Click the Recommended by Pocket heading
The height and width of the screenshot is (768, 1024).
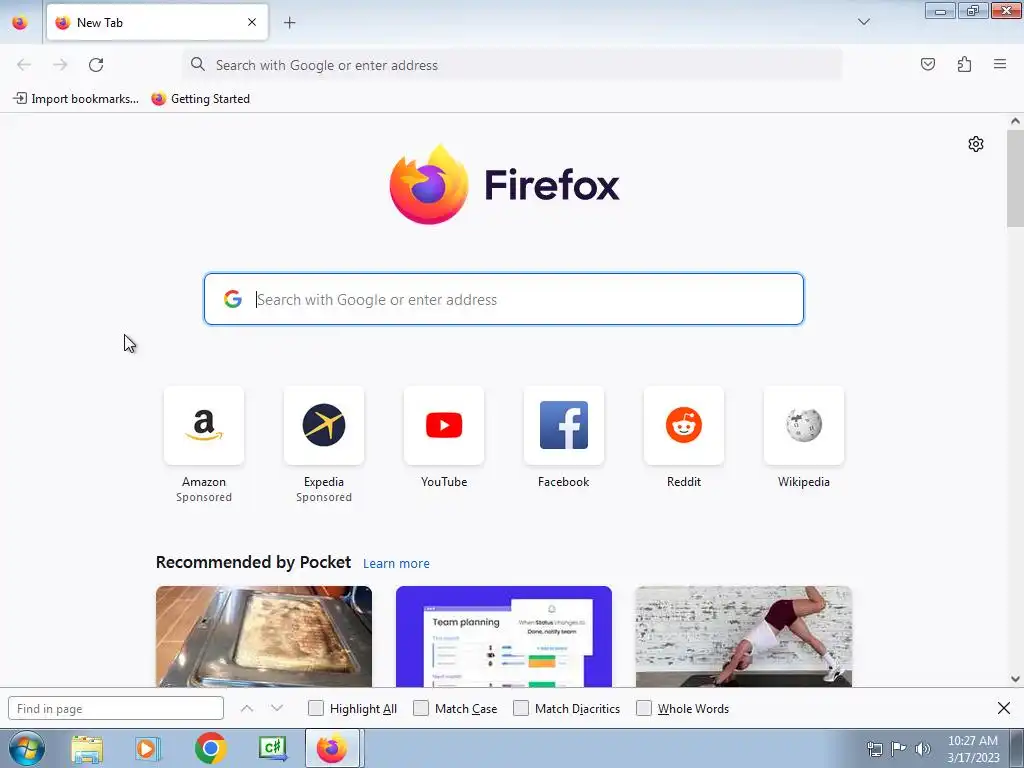253,562
